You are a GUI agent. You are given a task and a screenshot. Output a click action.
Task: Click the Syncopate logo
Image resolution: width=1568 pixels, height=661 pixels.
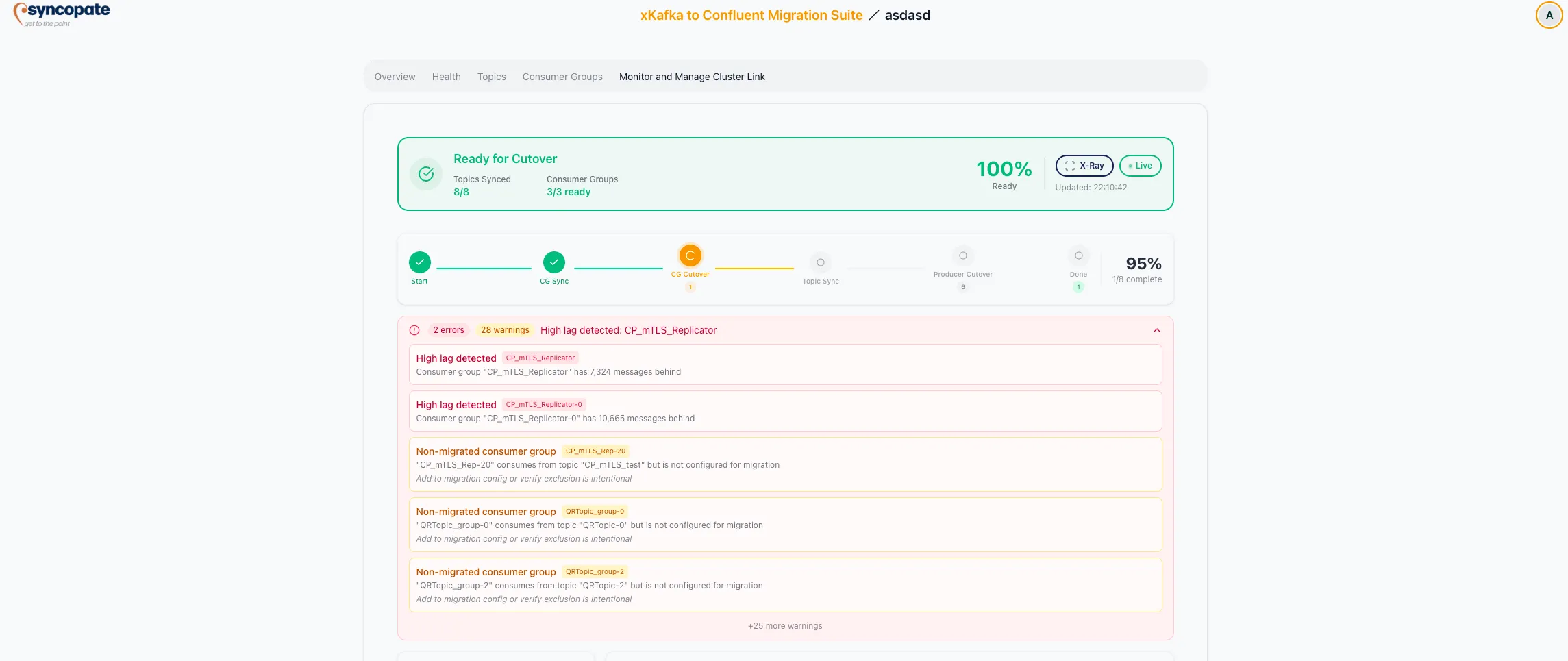point(62,14)
